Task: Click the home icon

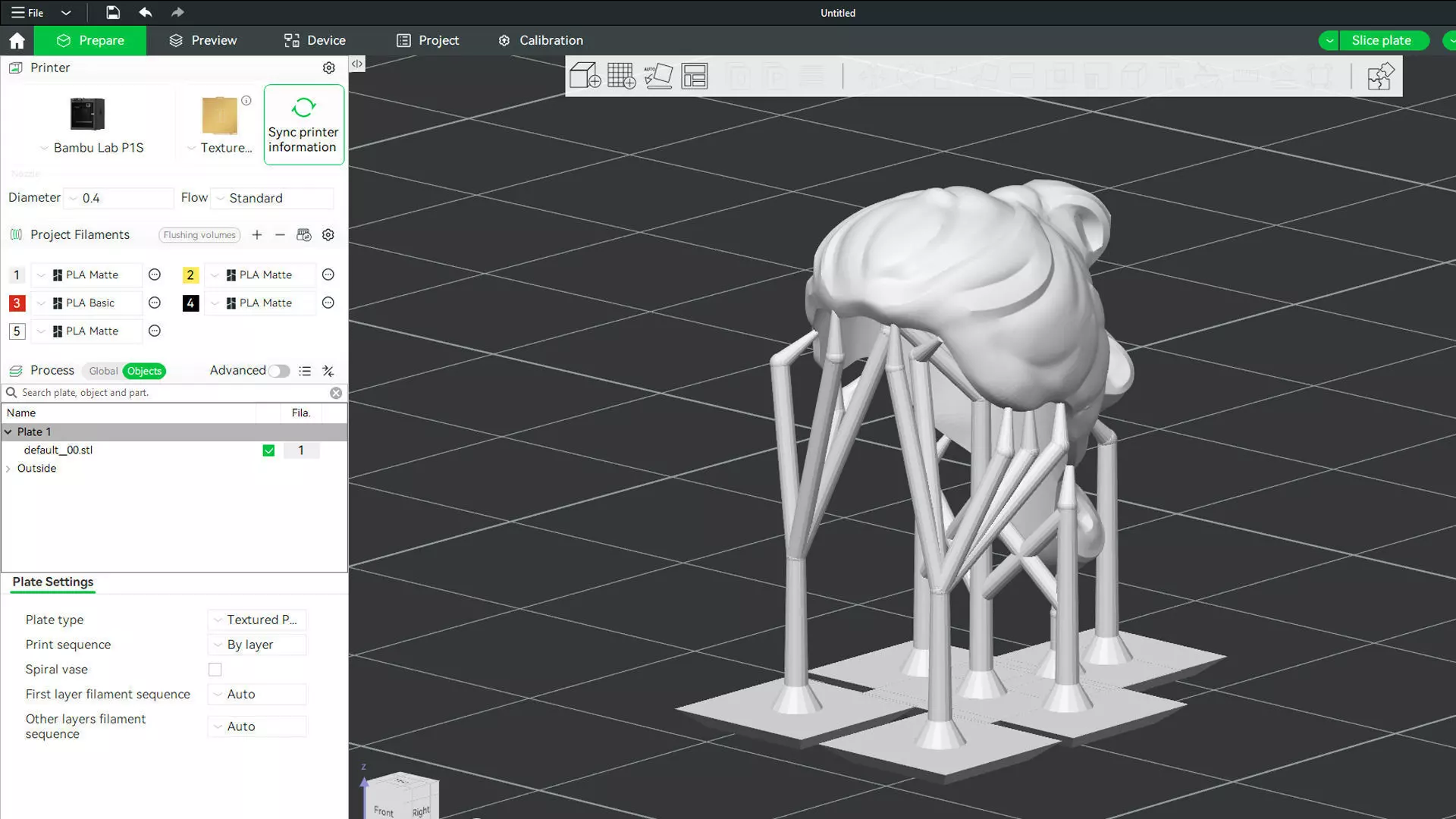Action: pos(17,40)
